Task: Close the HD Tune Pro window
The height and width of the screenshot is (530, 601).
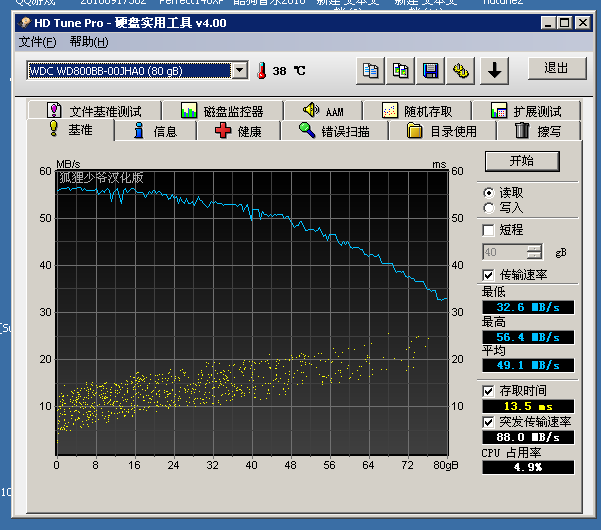Action: tap(583, 23)
